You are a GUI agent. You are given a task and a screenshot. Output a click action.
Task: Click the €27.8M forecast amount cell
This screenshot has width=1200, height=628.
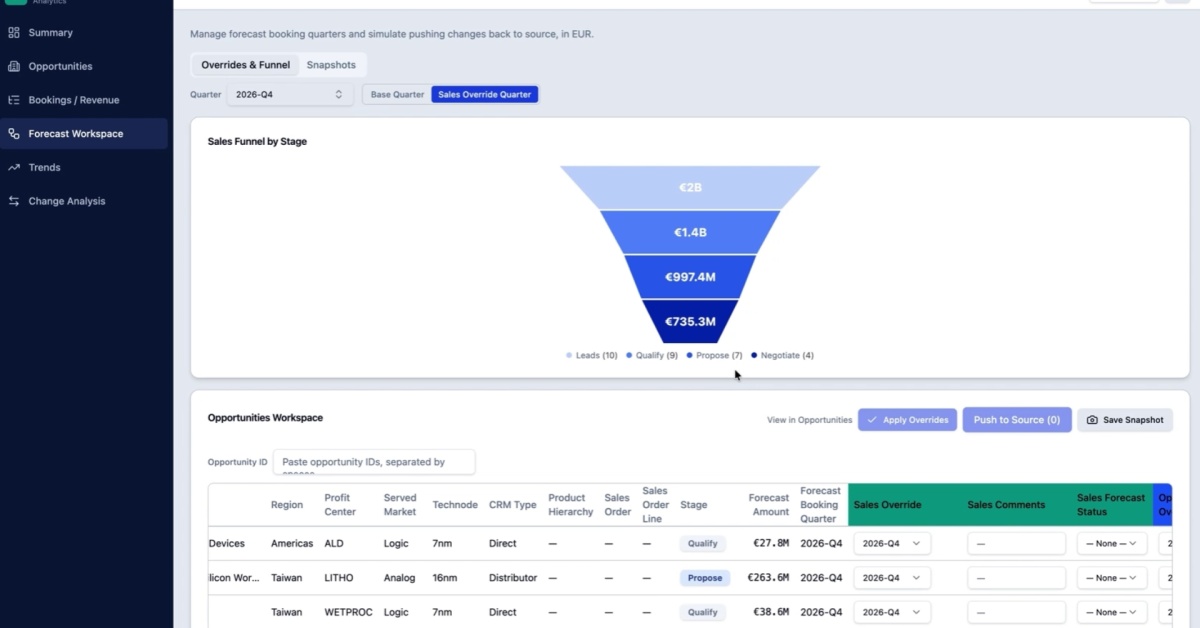(771, 544)
